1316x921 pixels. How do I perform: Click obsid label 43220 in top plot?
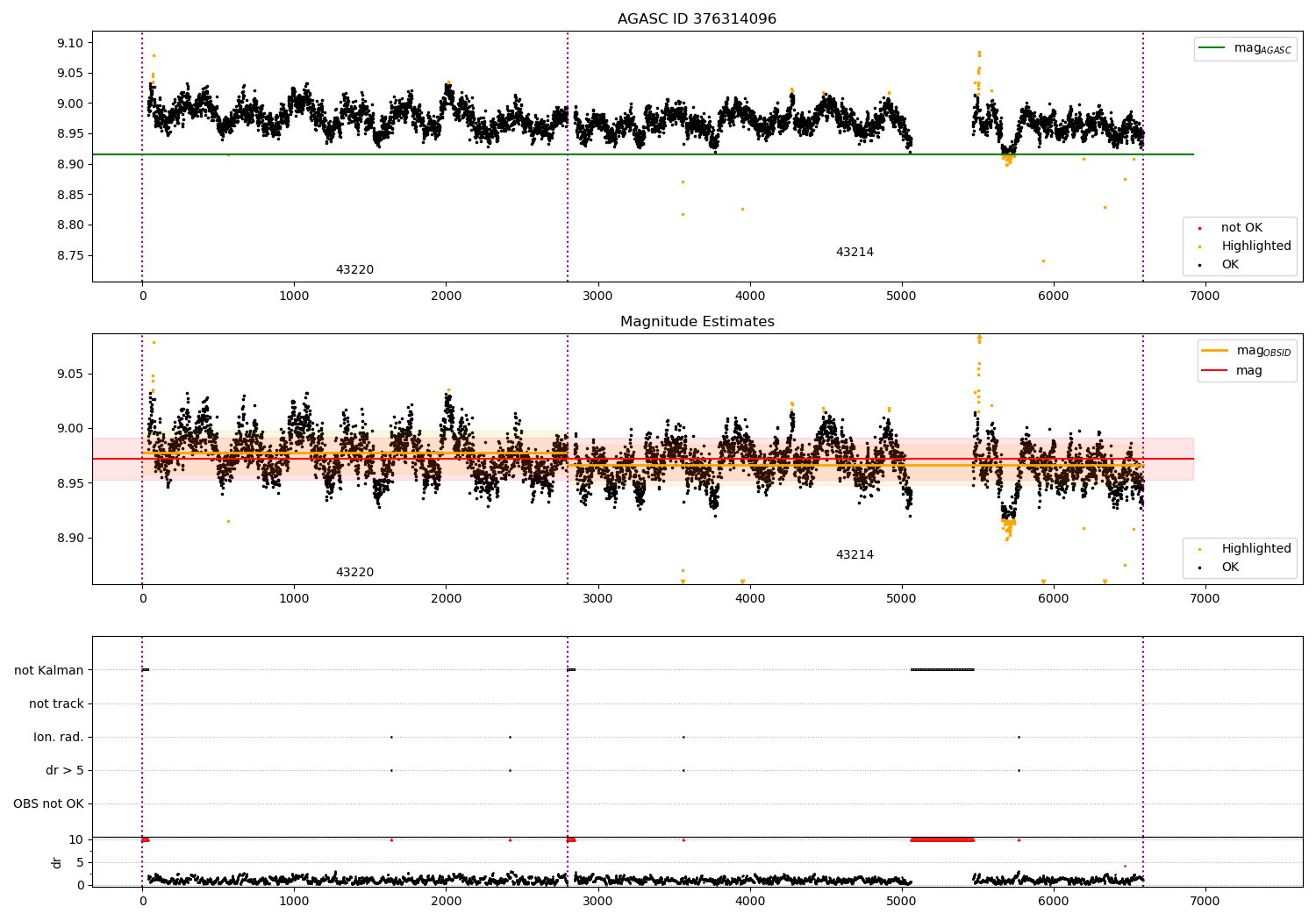pos(354,270)
